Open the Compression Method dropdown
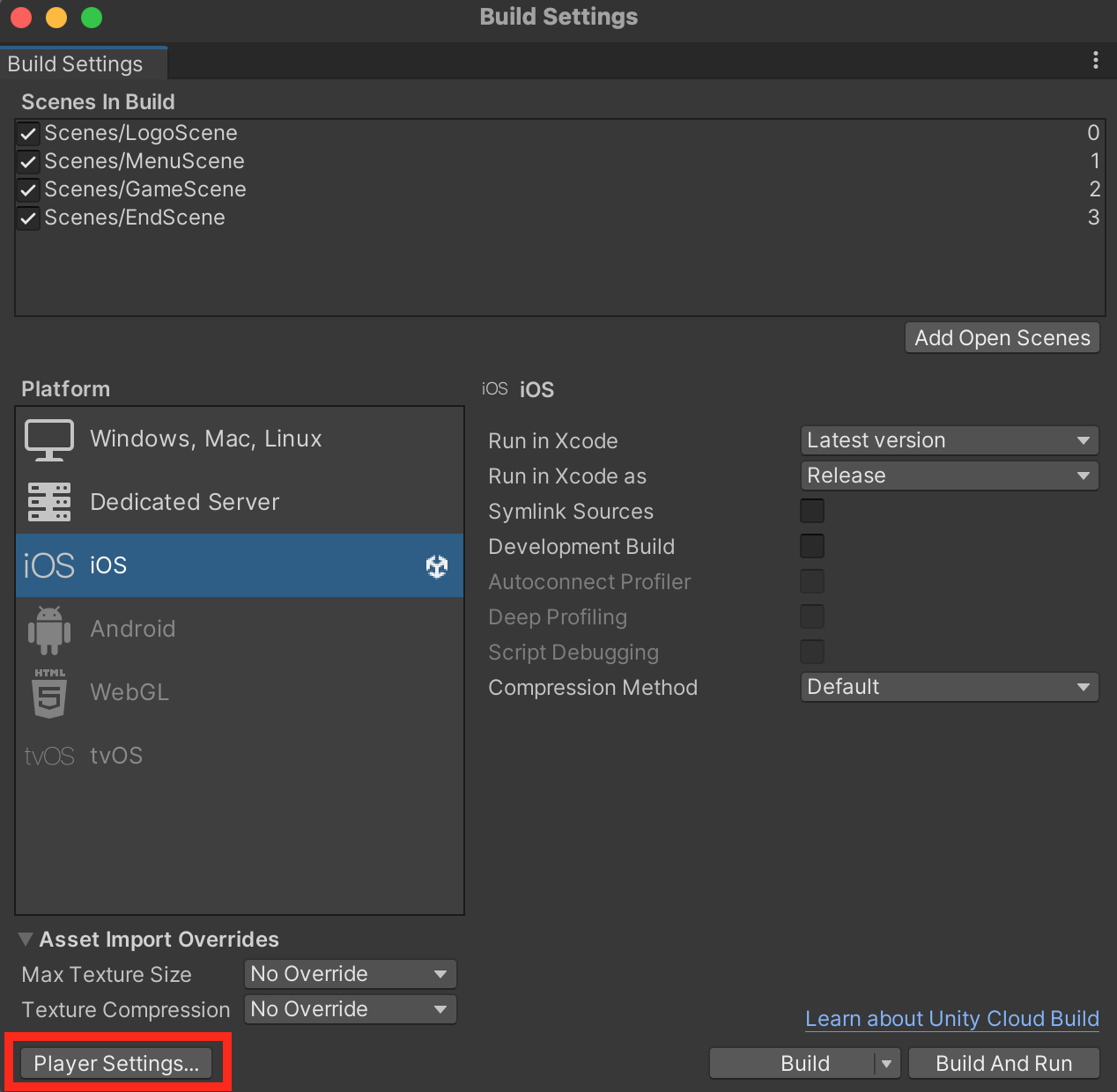 point(949,687)
